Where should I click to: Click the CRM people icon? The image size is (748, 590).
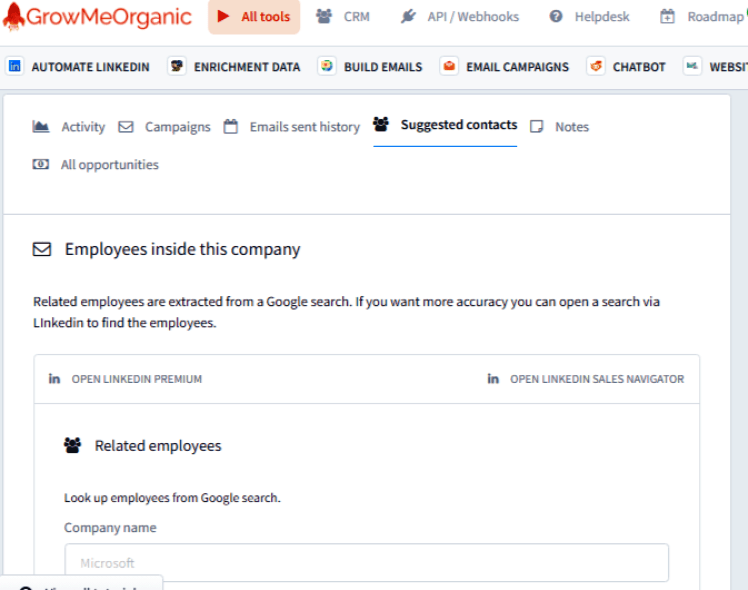324,16
